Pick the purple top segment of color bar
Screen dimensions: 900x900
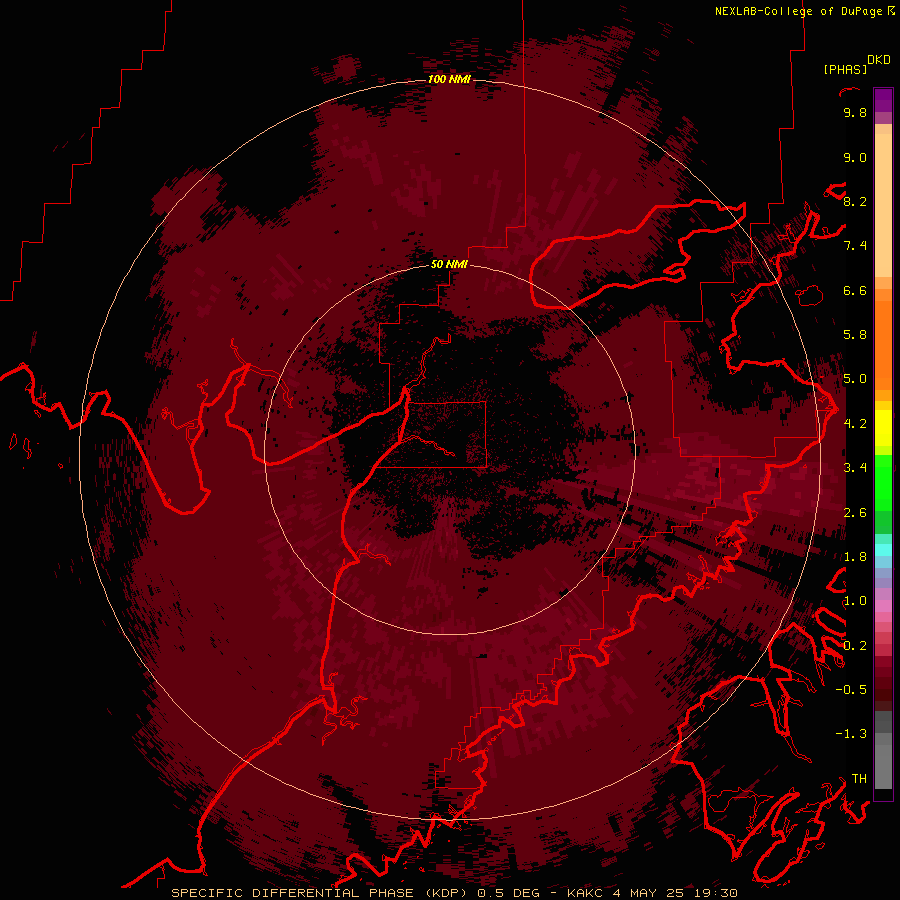[x=883, y=100]
